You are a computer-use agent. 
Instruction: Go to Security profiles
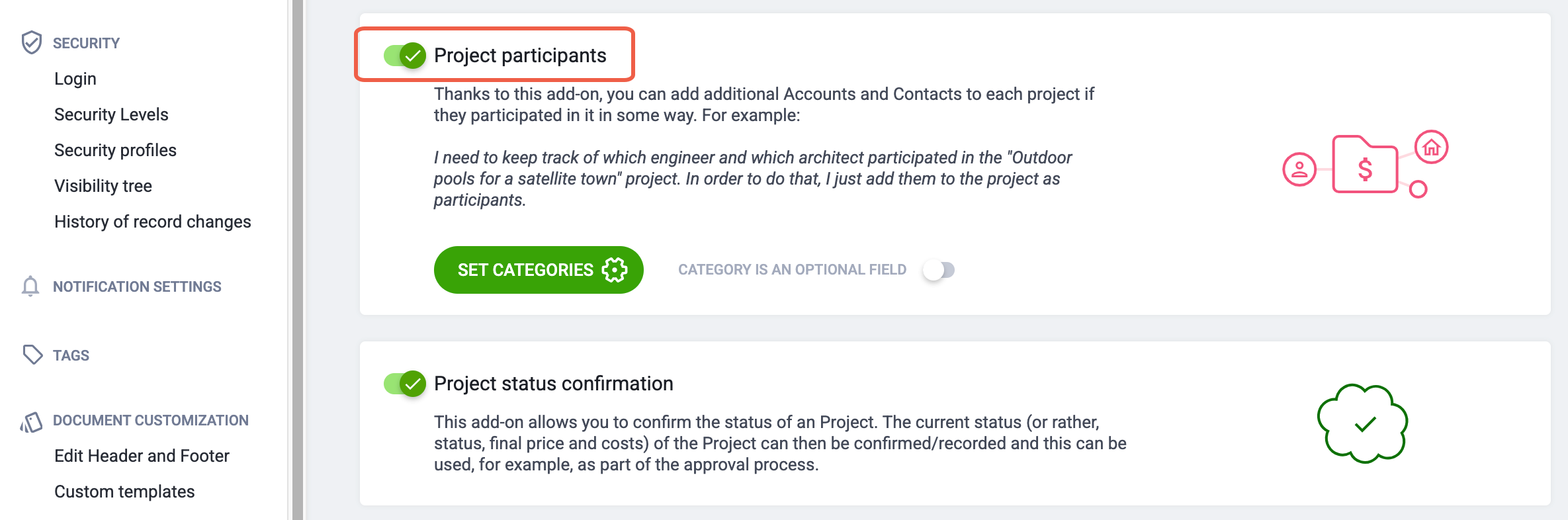(115, 150)
